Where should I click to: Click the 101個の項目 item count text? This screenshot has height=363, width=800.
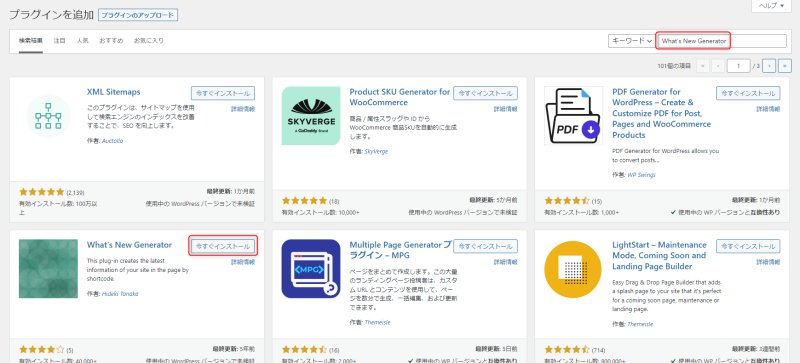[x=673, y=66]
